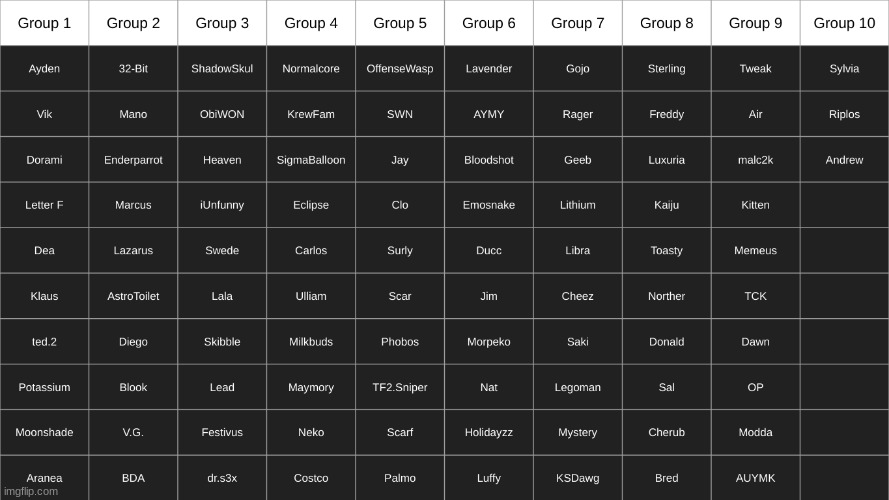Select the Holidayzz cell
The image size is (889, 500).
point(489,432)
